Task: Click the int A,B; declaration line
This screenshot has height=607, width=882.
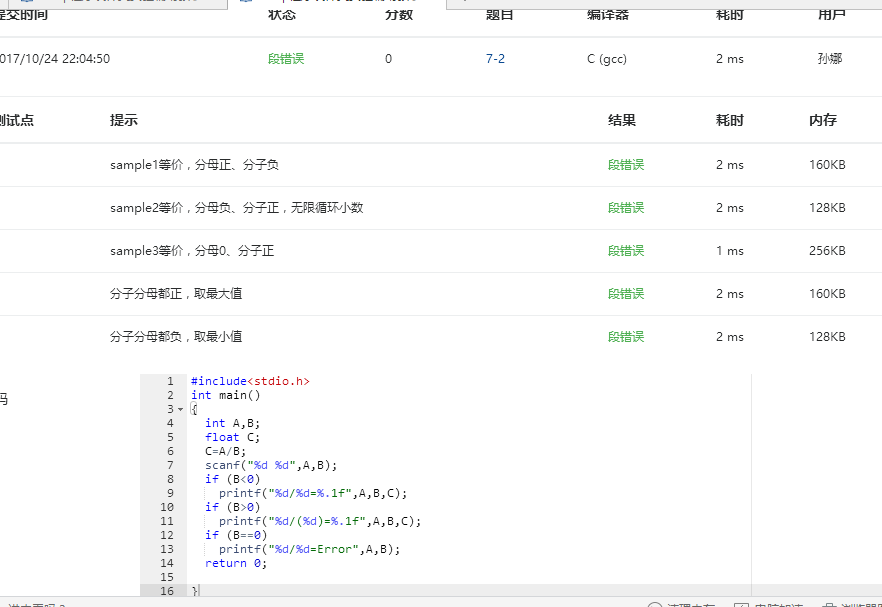Action: (x=232, y=423)
